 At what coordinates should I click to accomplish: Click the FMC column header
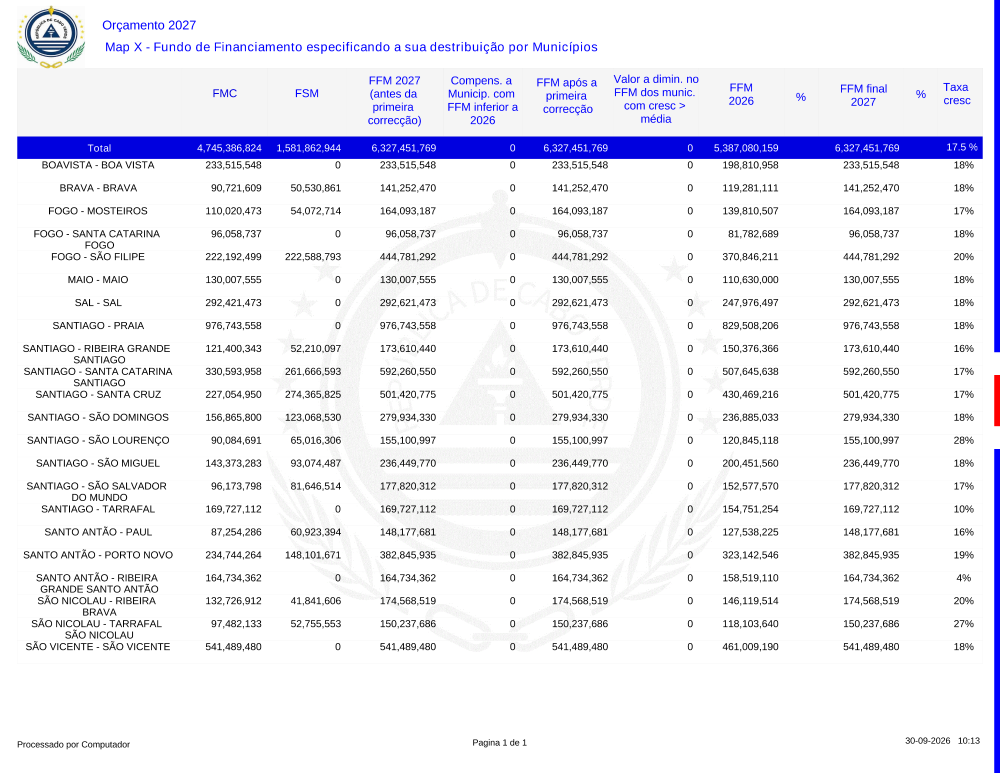224,93
